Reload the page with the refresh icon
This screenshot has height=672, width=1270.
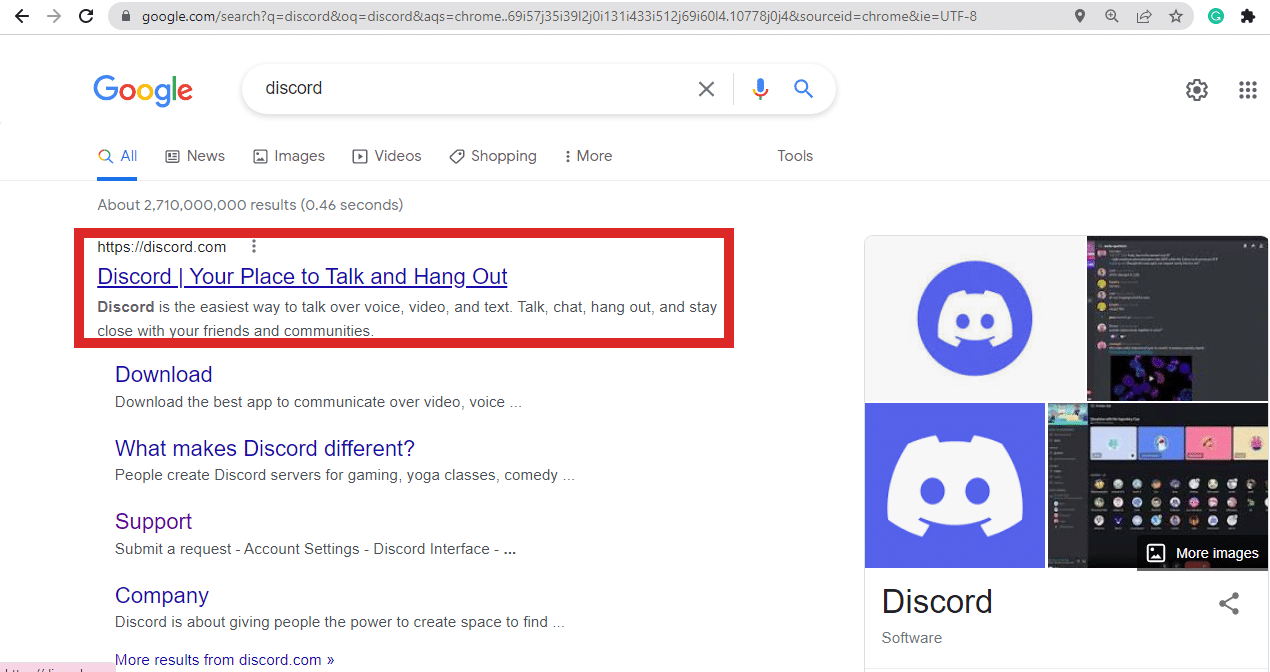[86, 16]
